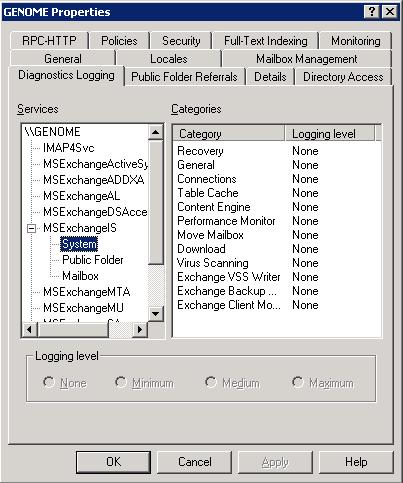Select IMAP4Svc in the Services tree
This screenshot has height=483, width=403.
[x=69, y=148]
